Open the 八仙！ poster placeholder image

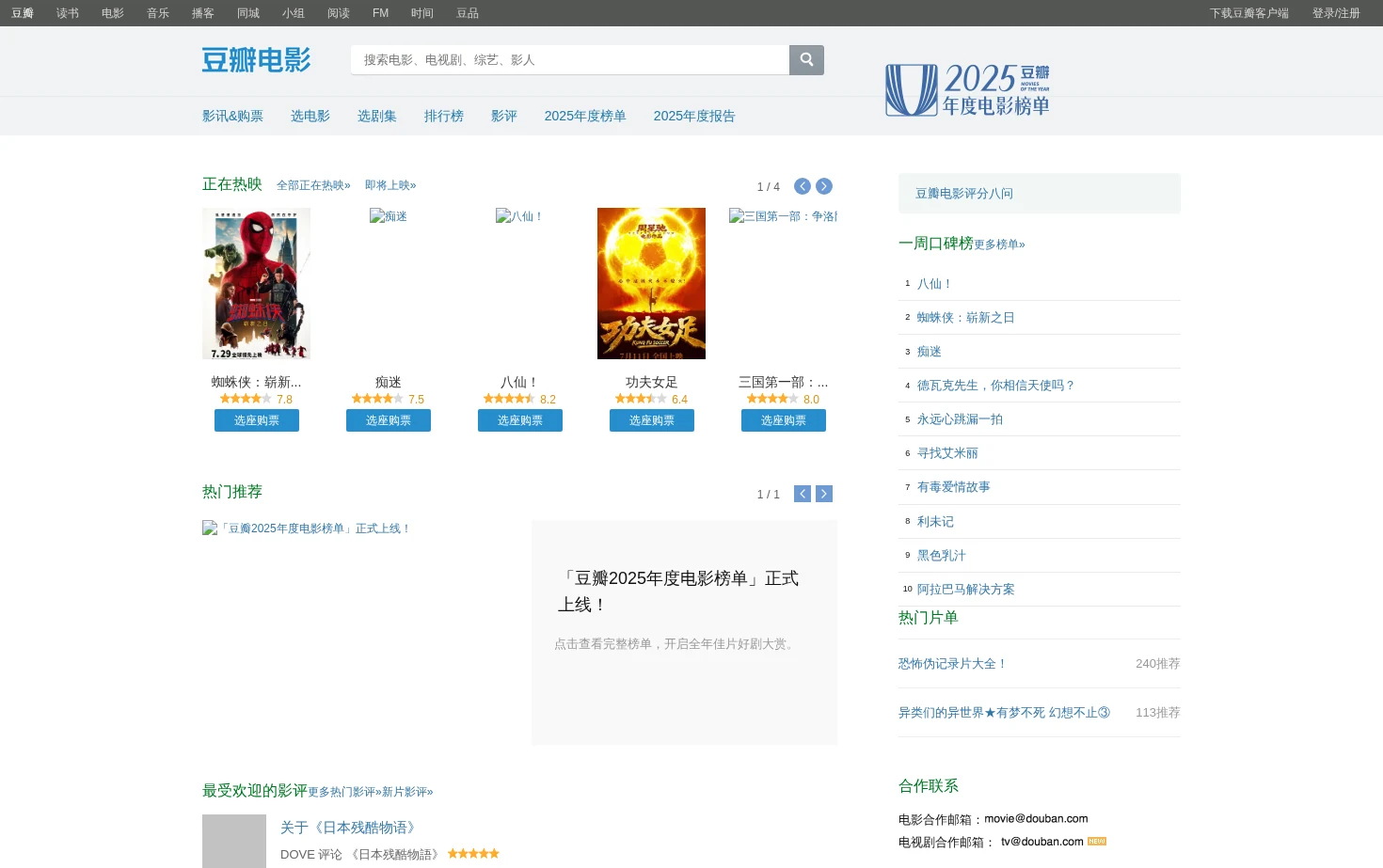coord(519,216)
